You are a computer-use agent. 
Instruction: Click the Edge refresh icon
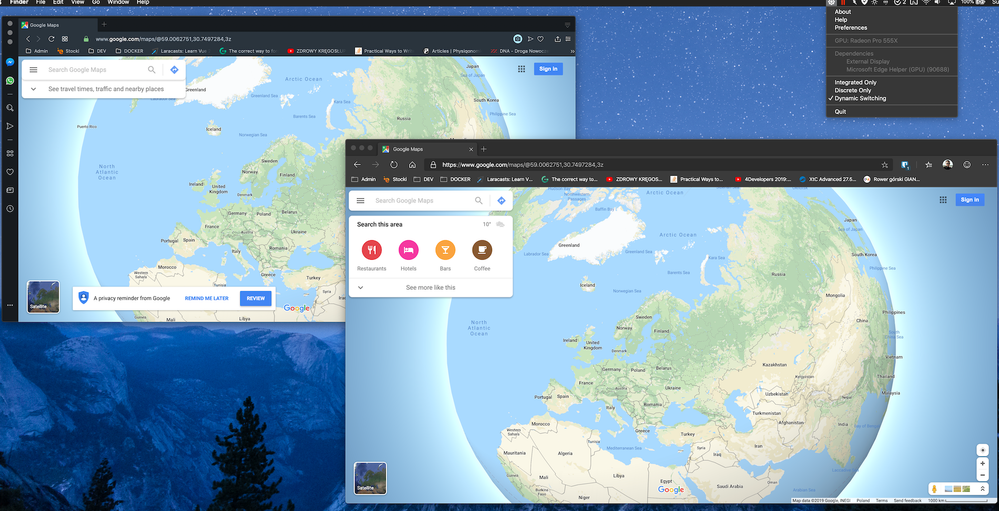394,164
